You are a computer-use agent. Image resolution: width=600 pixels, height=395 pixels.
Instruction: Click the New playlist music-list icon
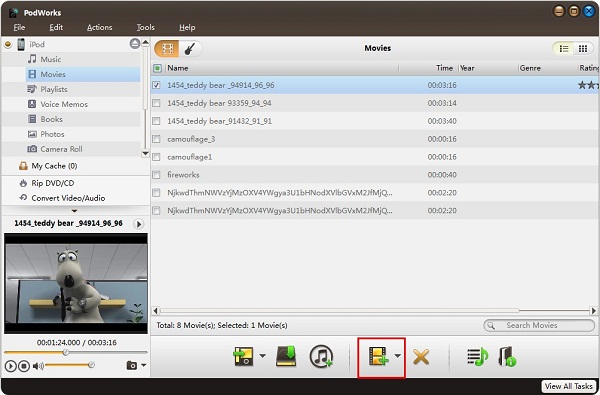(478, 356)
